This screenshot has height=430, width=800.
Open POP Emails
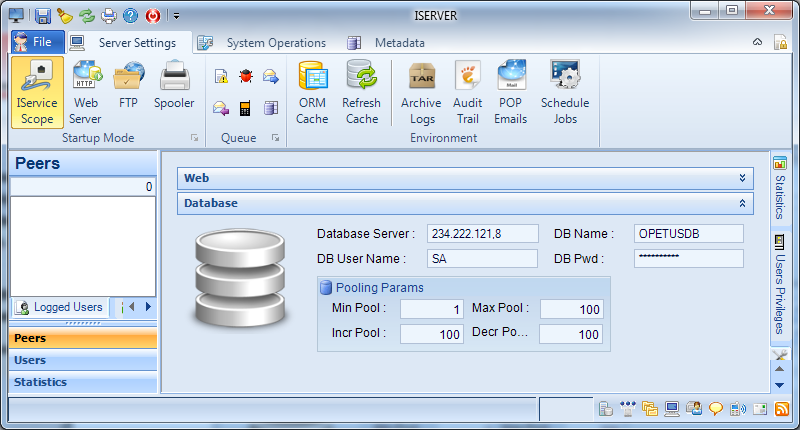(511, 92)
